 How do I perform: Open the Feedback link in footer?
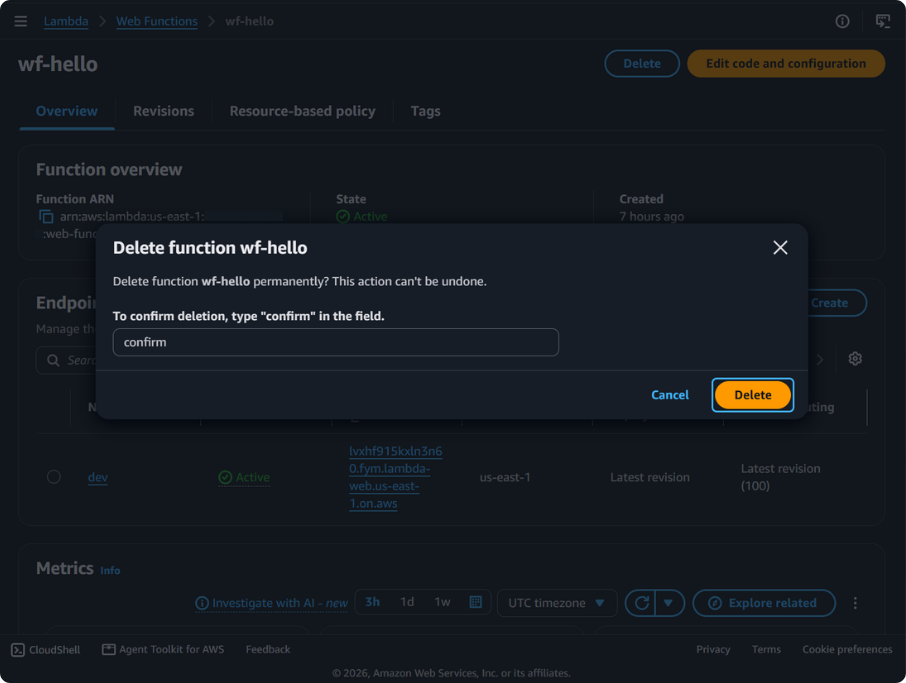click(268, 649)
